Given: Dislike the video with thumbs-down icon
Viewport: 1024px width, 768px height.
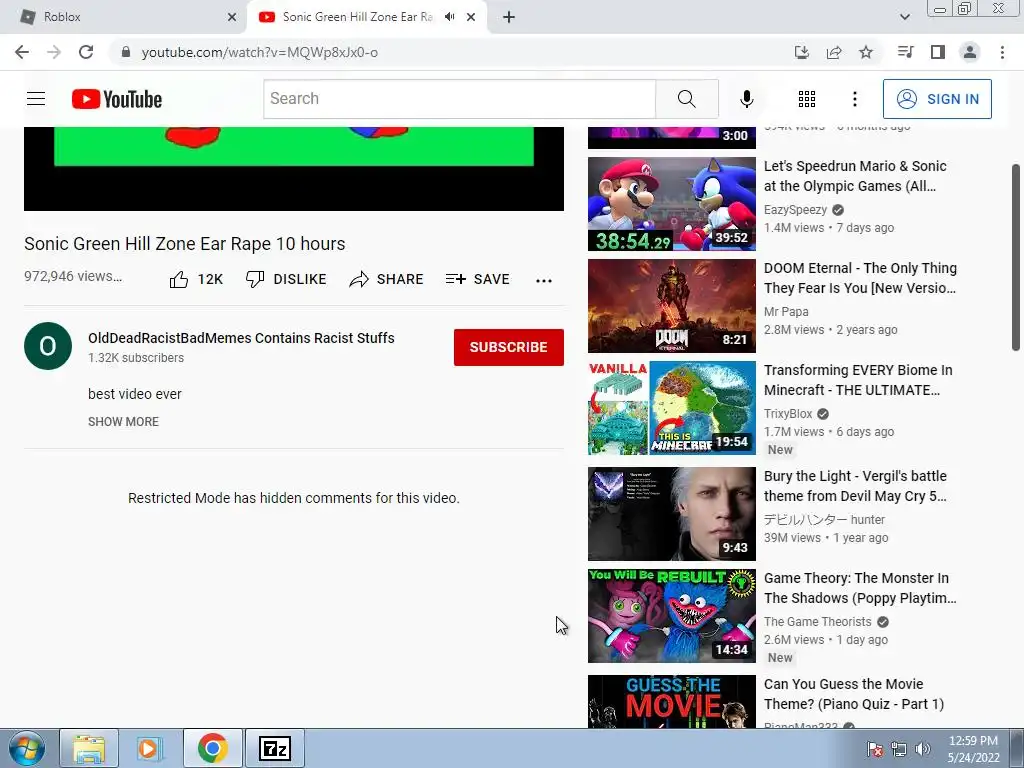Looking at the screenshot, I should tap(255, 280).
